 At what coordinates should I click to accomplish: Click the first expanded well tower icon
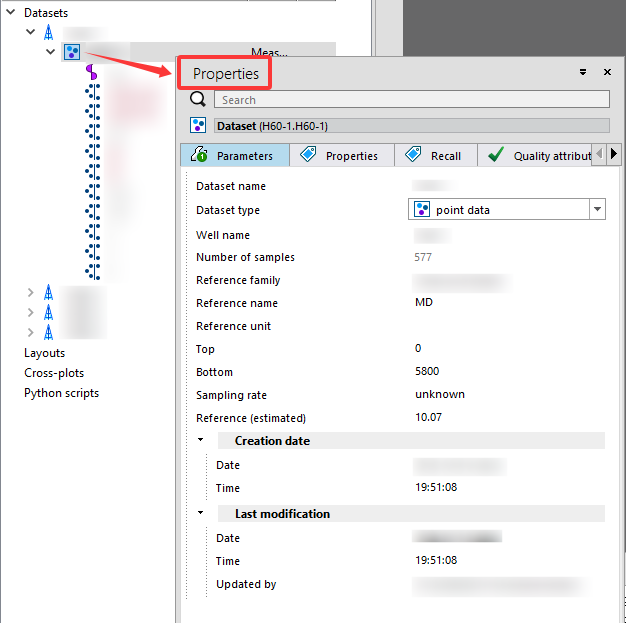point(48,32)
